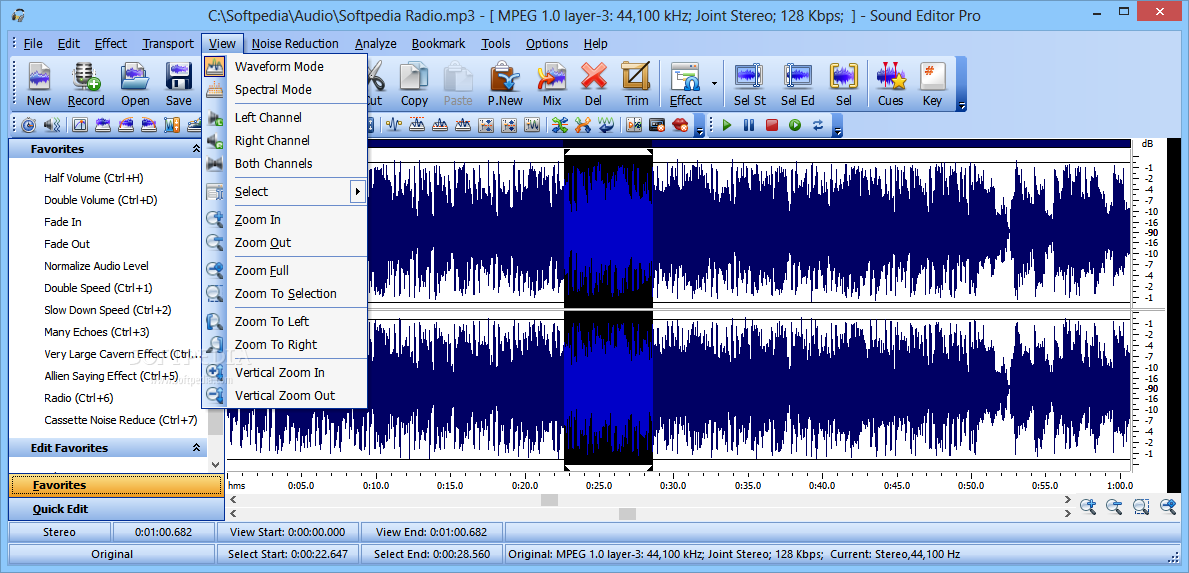Switch to the Quick Edit tab

coord(116,509)
